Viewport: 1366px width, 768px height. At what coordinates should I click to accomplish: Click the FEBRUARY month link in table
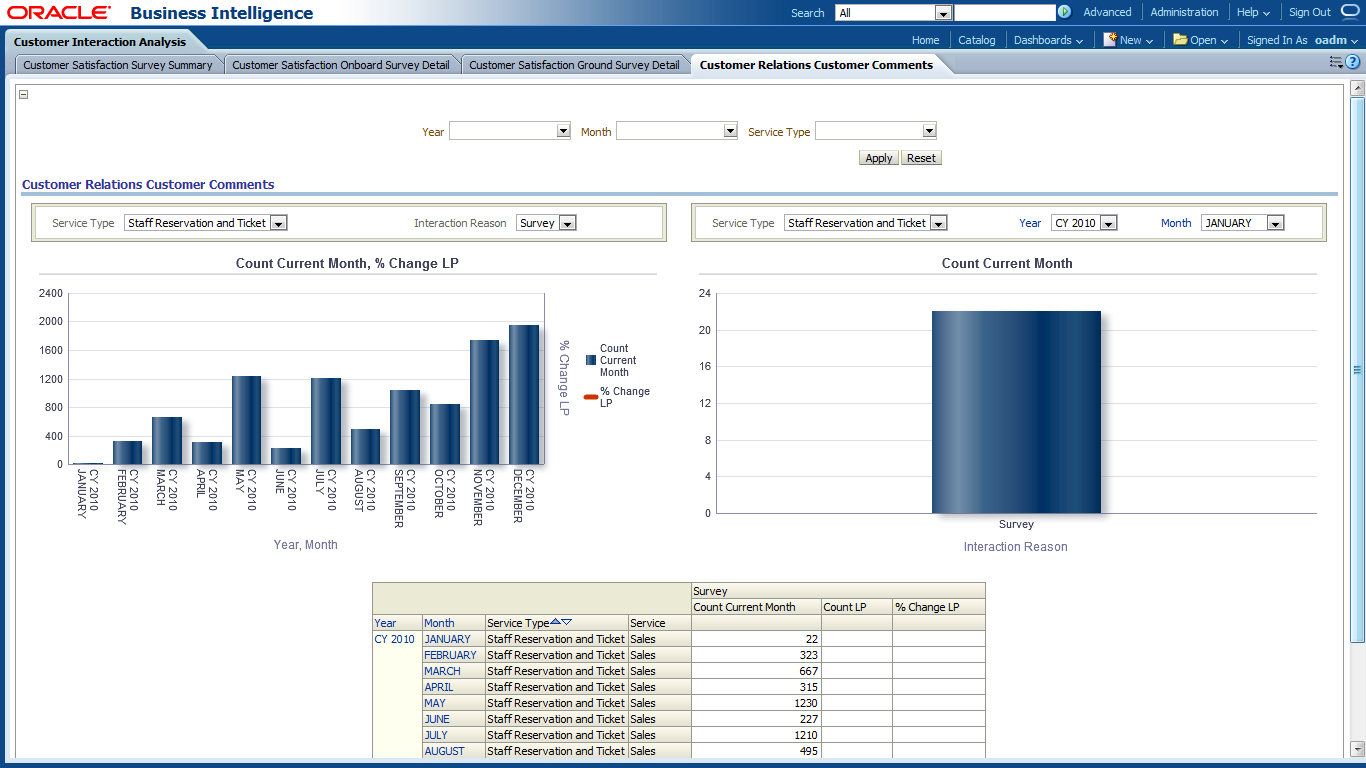450,655
